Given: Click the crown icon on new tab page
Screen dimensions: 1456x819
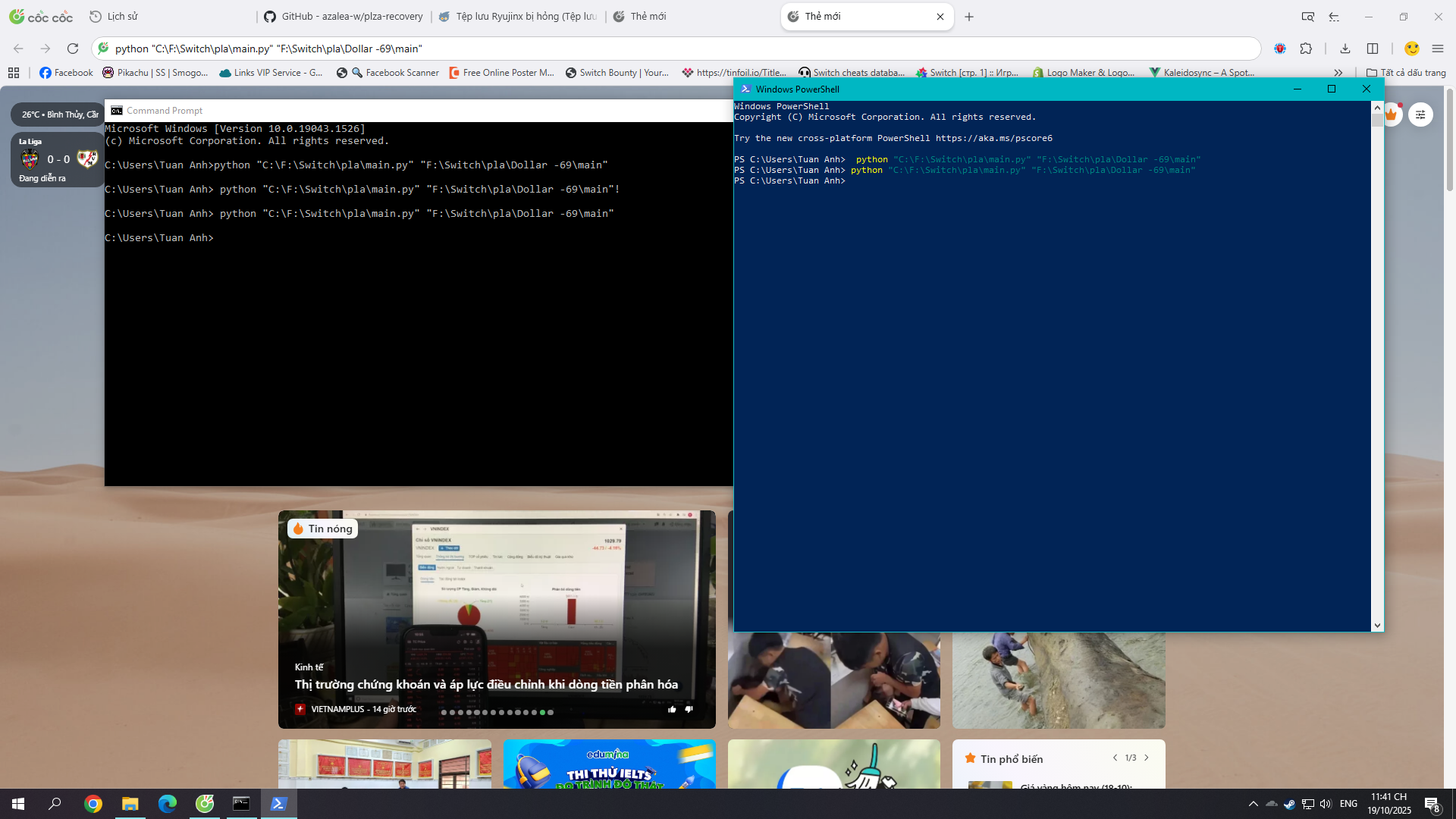Looking at the screenshot, I should 1392,115.
